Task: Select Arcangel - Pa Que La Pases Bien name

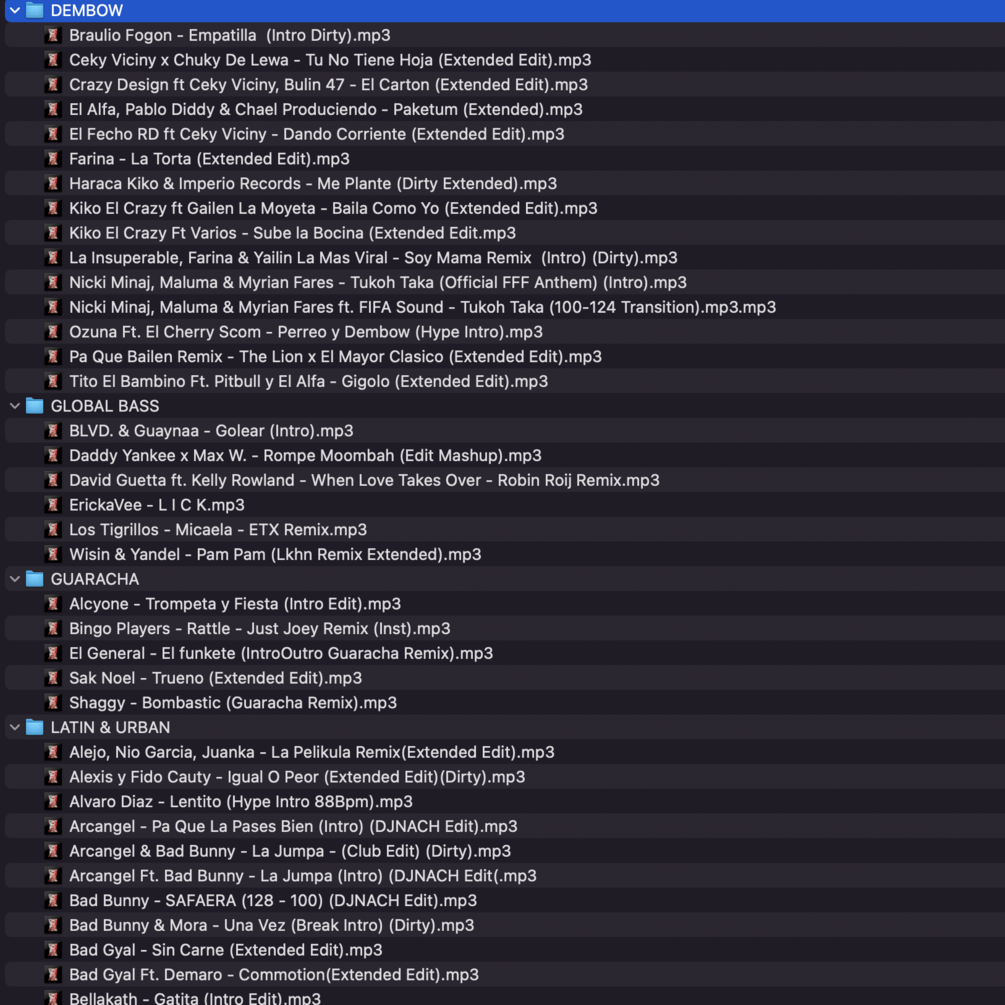Action: tap(293, 827)
